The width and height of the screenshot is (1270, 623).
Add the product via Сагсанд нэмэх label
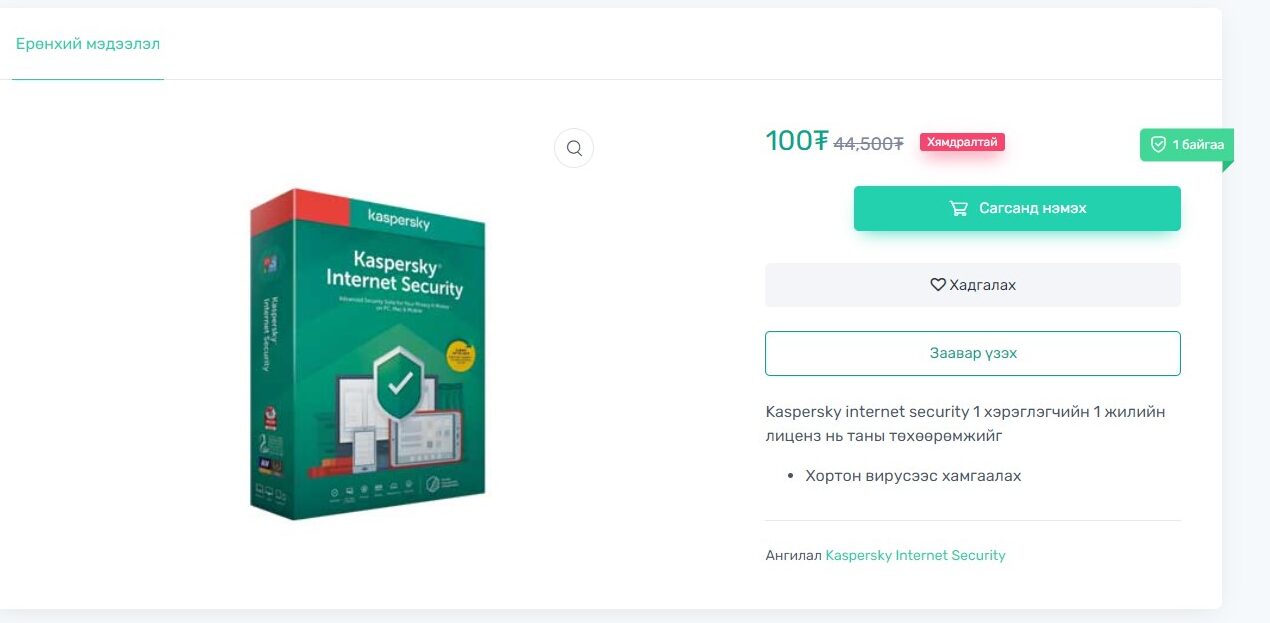pyautogui.click(x=1033, y=208)
